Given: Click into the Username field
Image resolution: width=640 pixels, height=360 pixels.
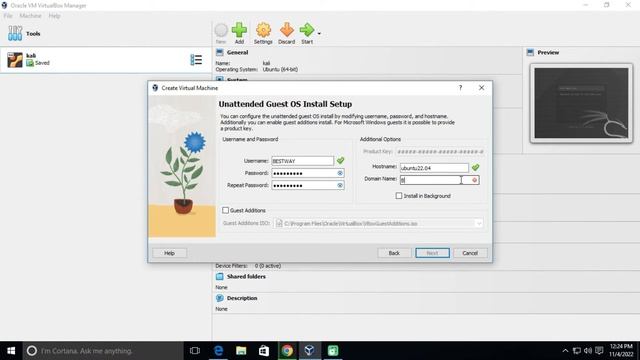Looking at the screenshot, I should pos(302,161).
